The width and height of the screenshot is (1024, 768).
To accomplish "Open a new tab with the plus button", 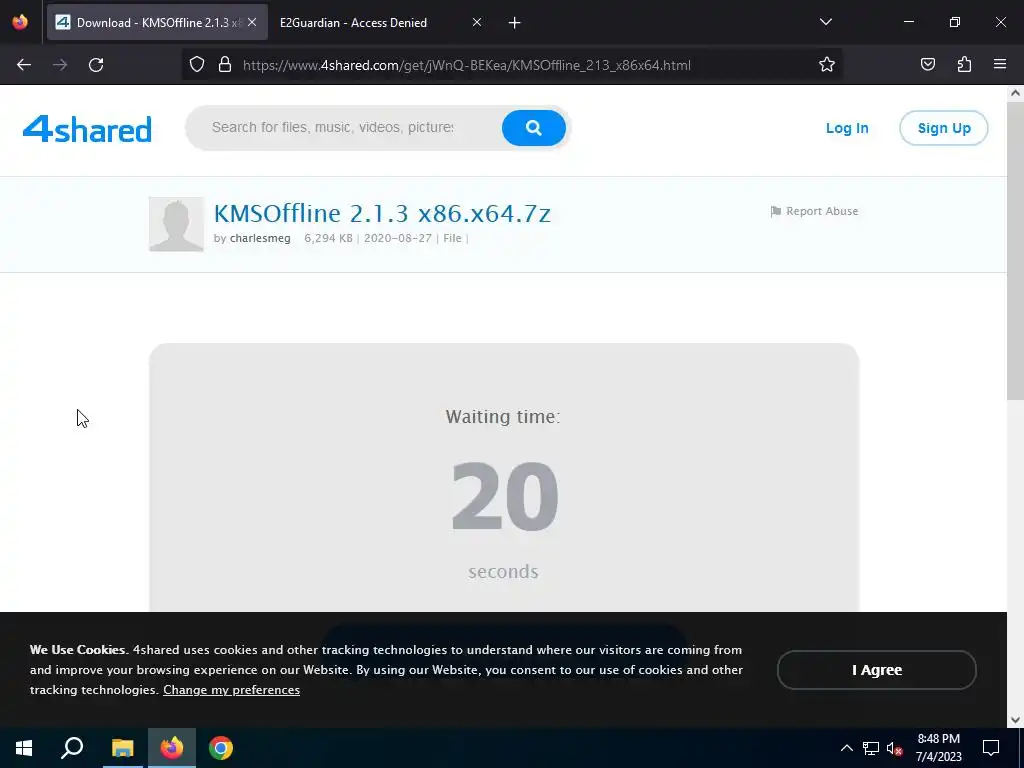I will tap(515, 23).
